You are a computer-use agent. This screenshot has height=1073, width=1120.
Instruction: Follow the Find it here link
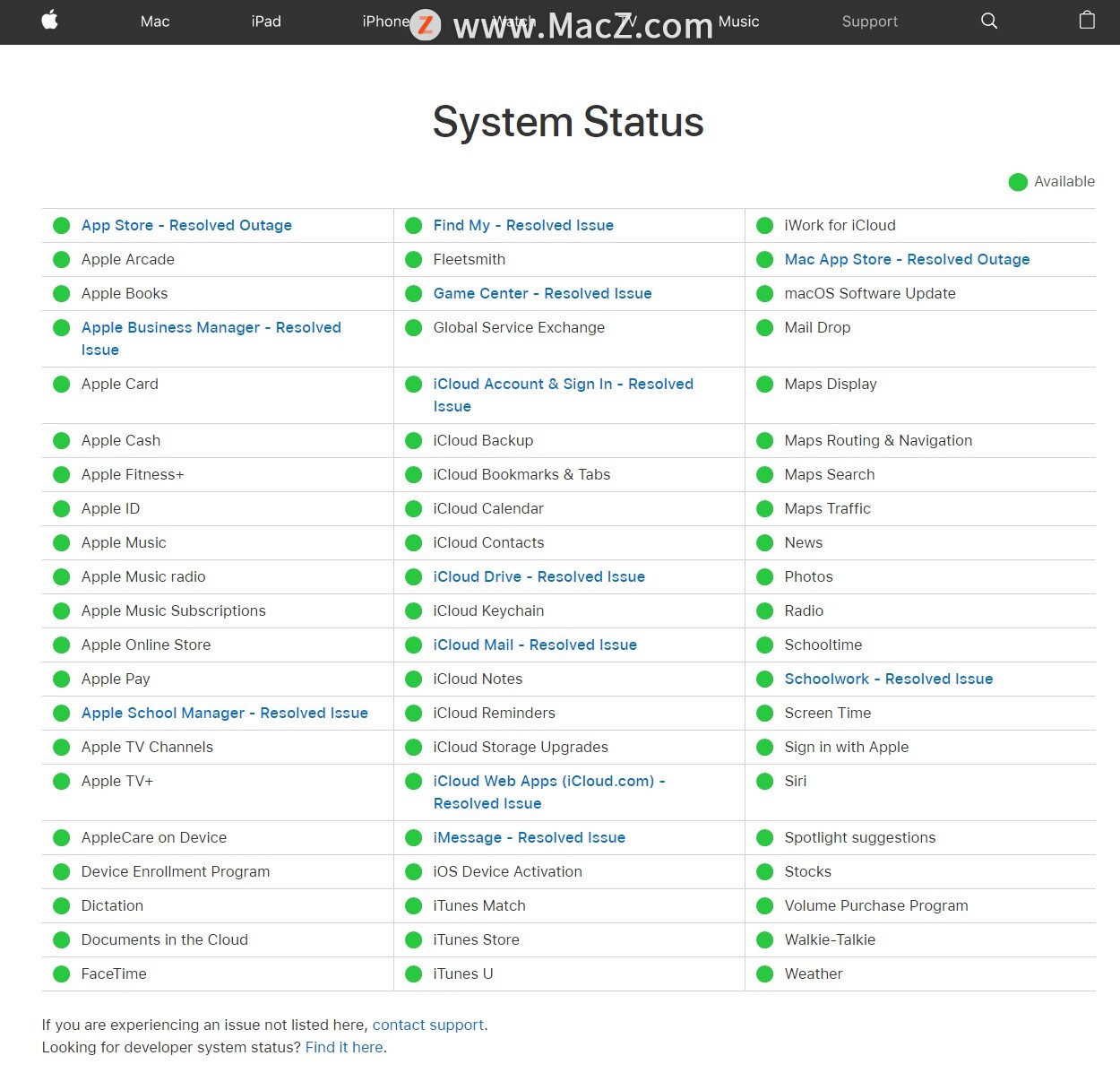point(344,1048)
